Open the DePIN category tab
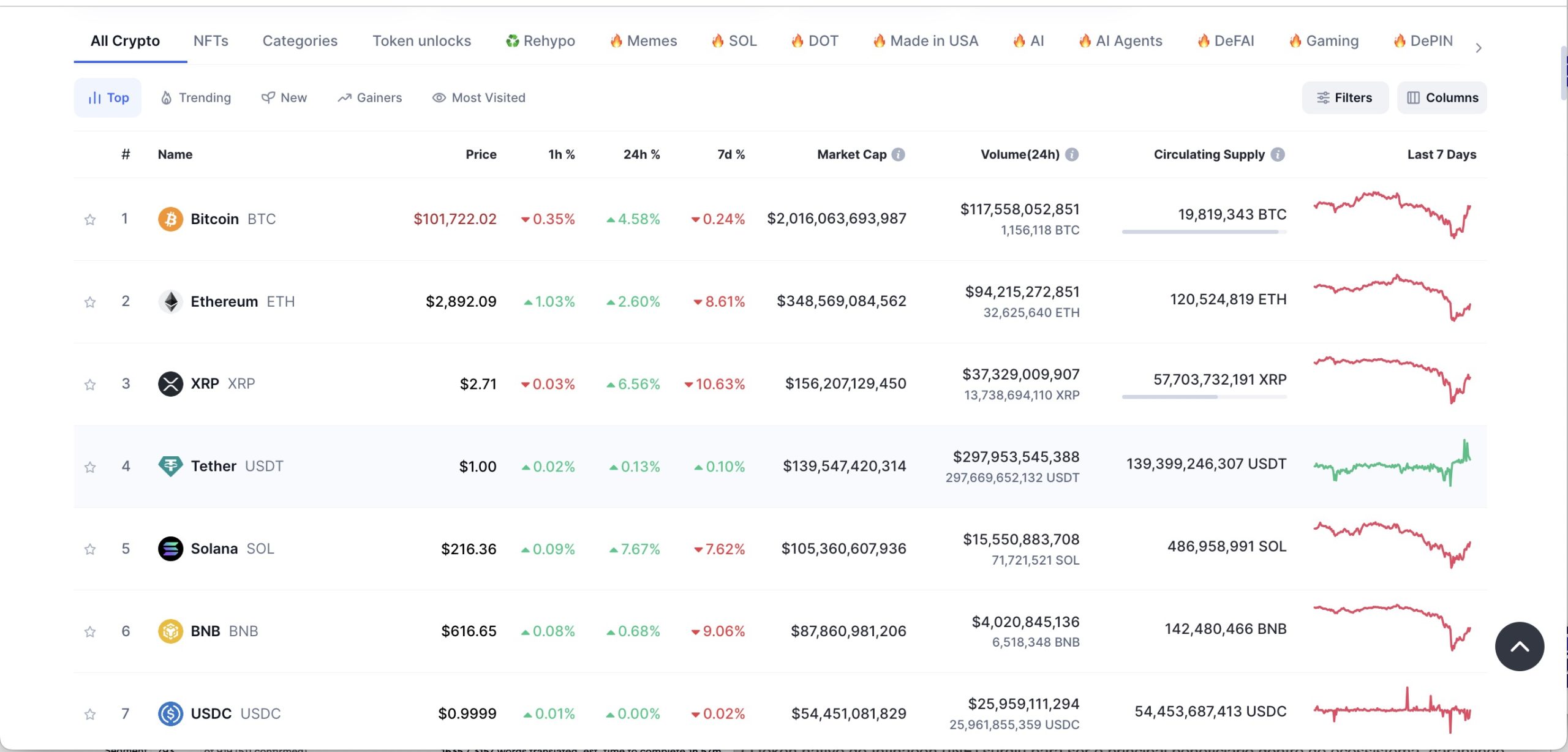The width and height of the screenshot is (1568, 752). tap(1423, 41)
